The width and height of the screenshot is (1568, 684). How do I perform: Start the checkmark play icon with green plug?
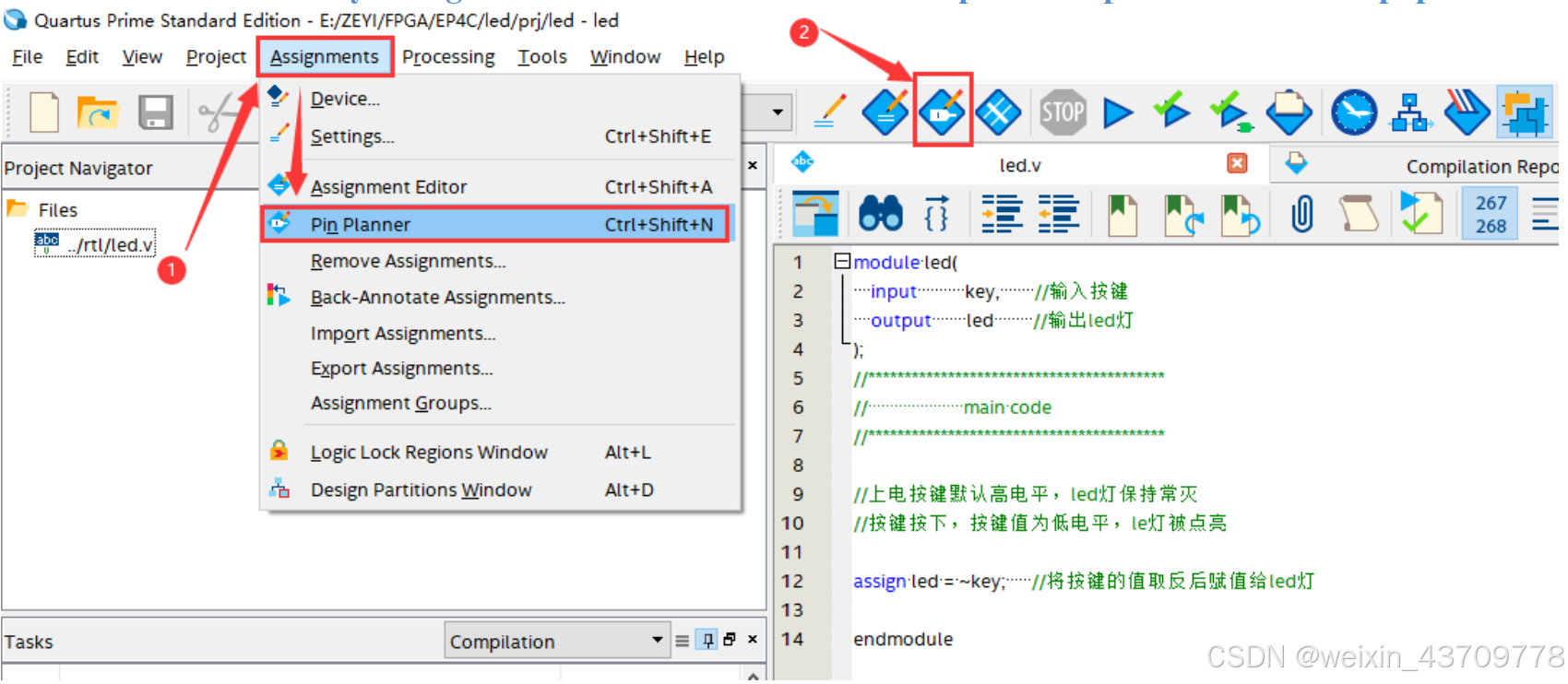coord(1230,112)
